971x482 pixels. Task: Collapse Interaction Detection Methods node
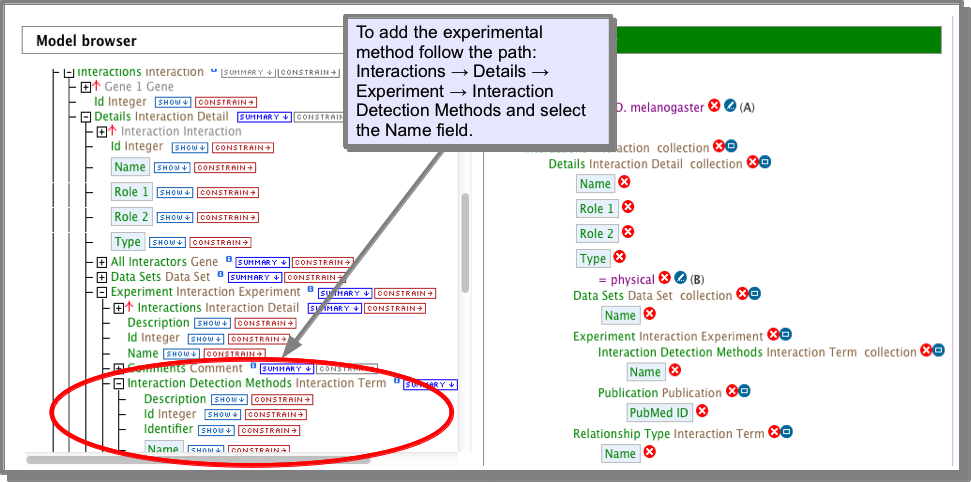[118, 384]
